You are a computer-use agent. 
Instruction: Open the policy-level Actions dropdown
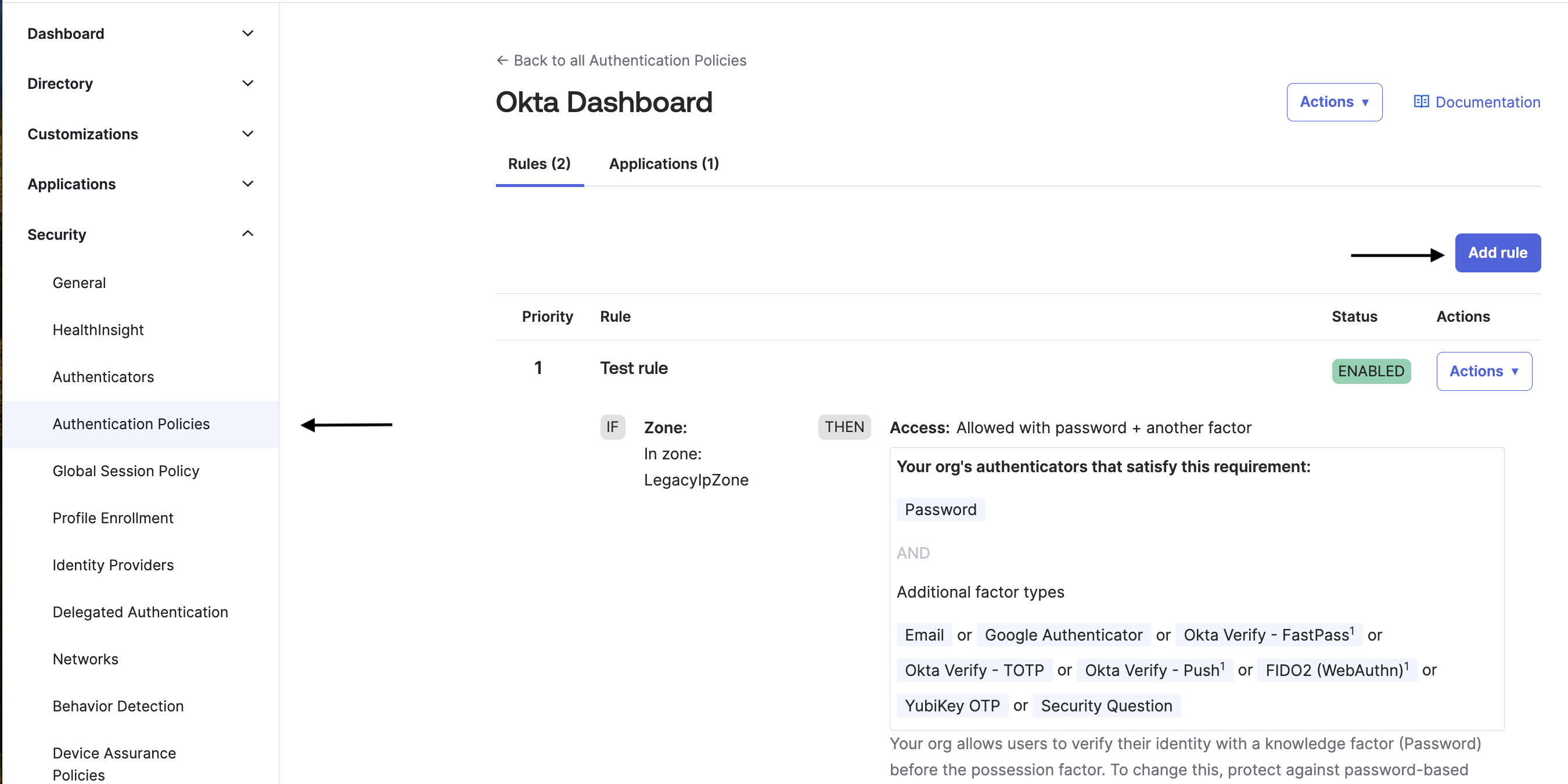coord(1335,102)
